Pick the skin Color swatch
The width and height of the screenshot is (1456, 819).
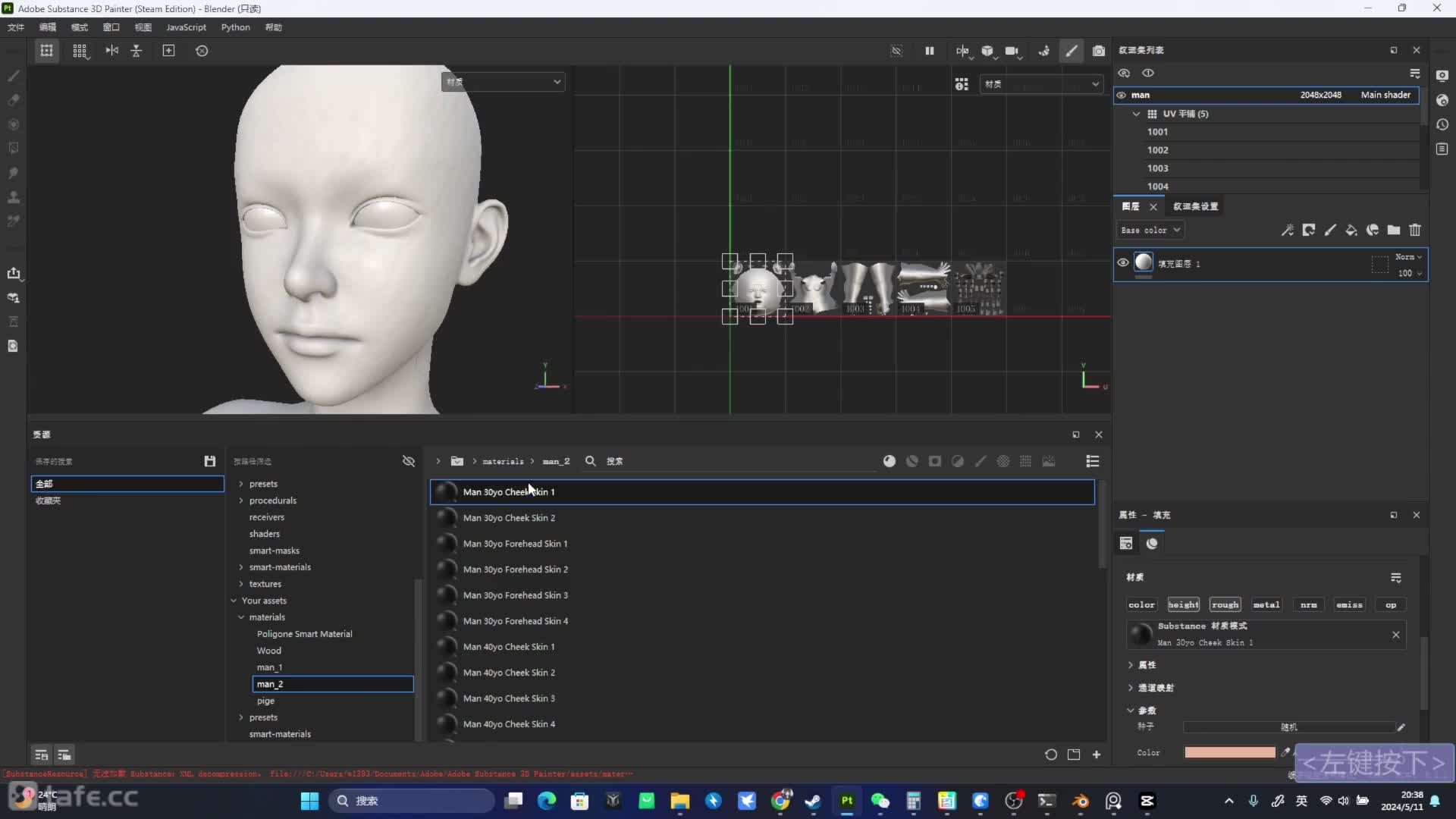[1229, 752]
